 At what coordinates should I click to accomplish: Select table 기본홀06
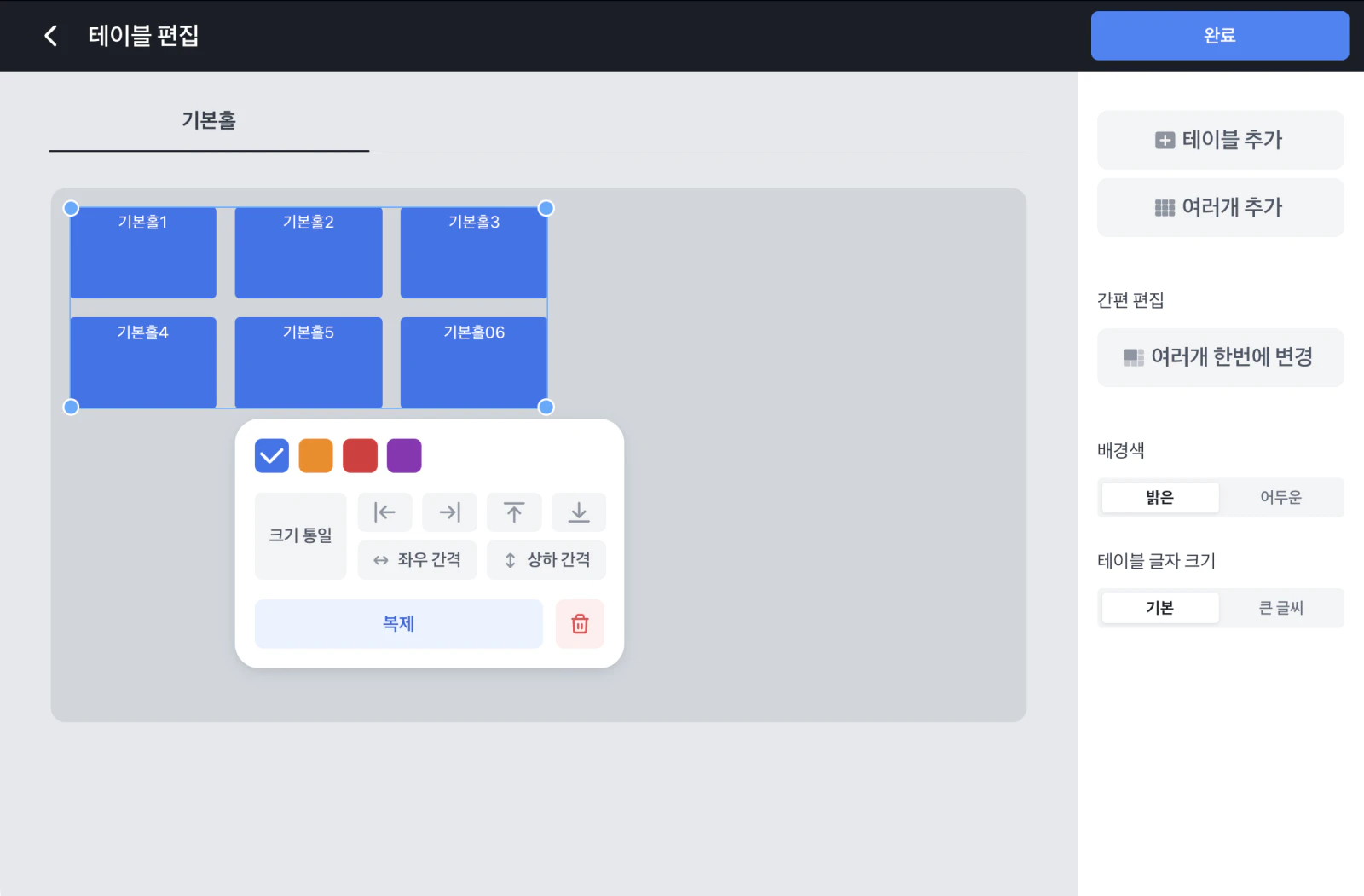click(474, 362)
